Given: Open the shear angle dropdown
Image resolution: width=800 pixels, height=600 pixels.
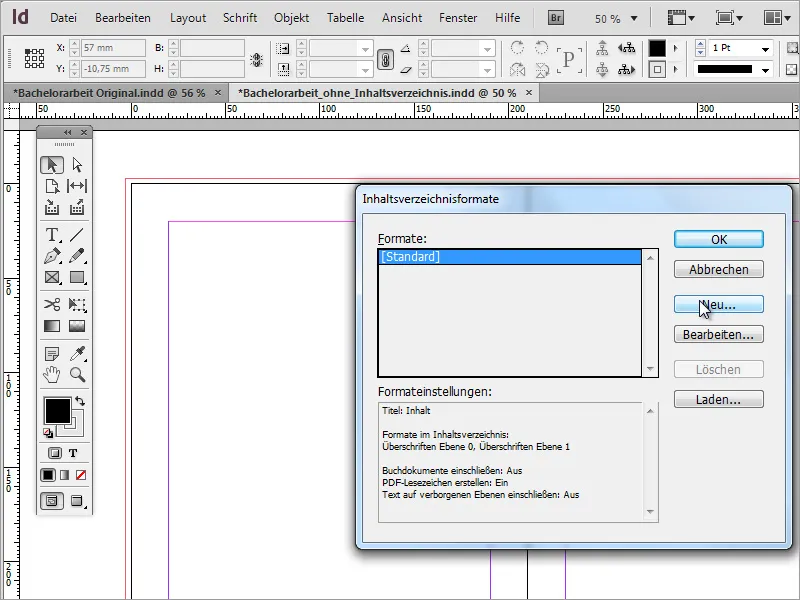Looking at the screenshot, I should click(x=487, y=69).
